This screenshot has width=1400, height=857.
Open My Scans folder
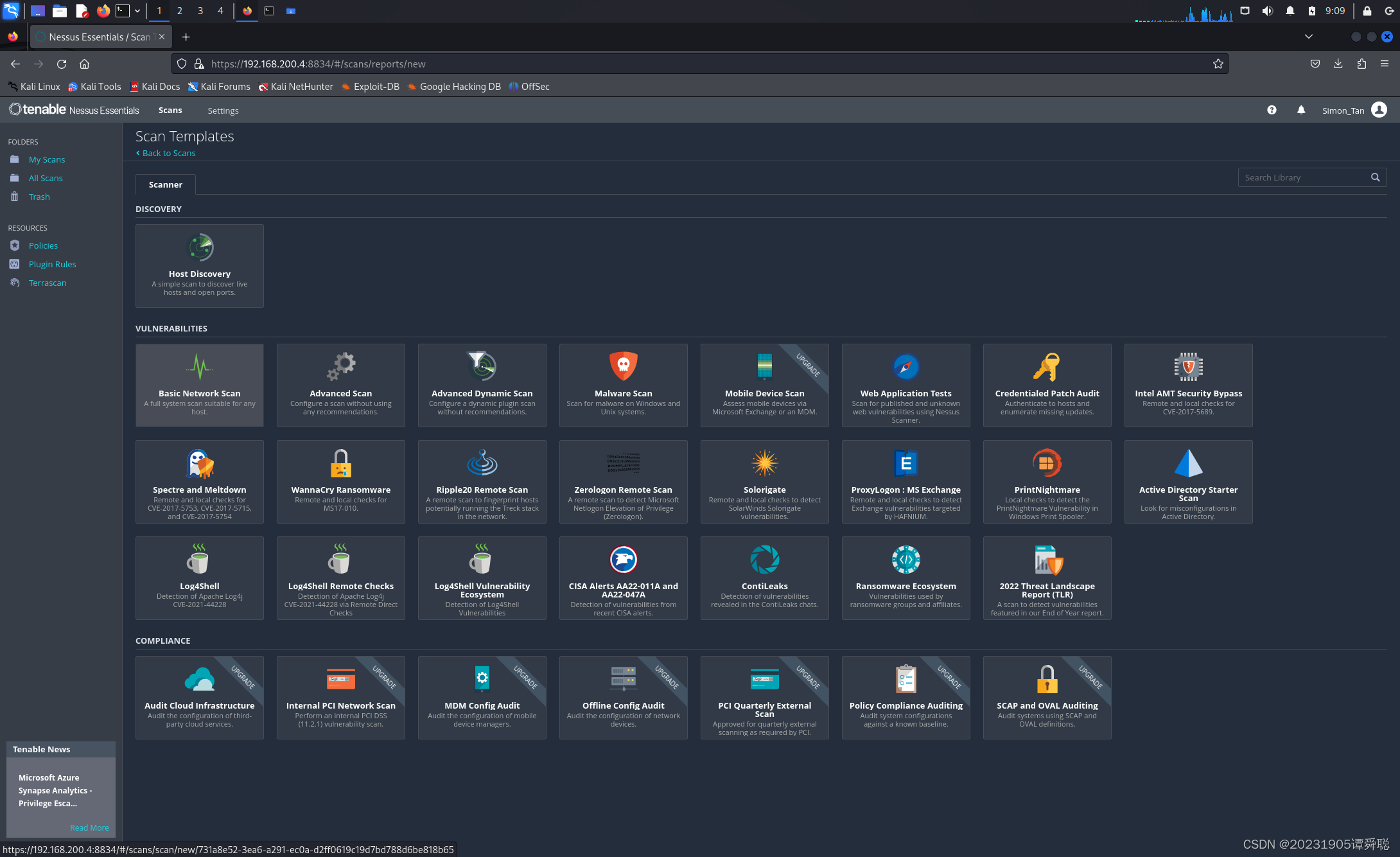click(x=46, y=159)
